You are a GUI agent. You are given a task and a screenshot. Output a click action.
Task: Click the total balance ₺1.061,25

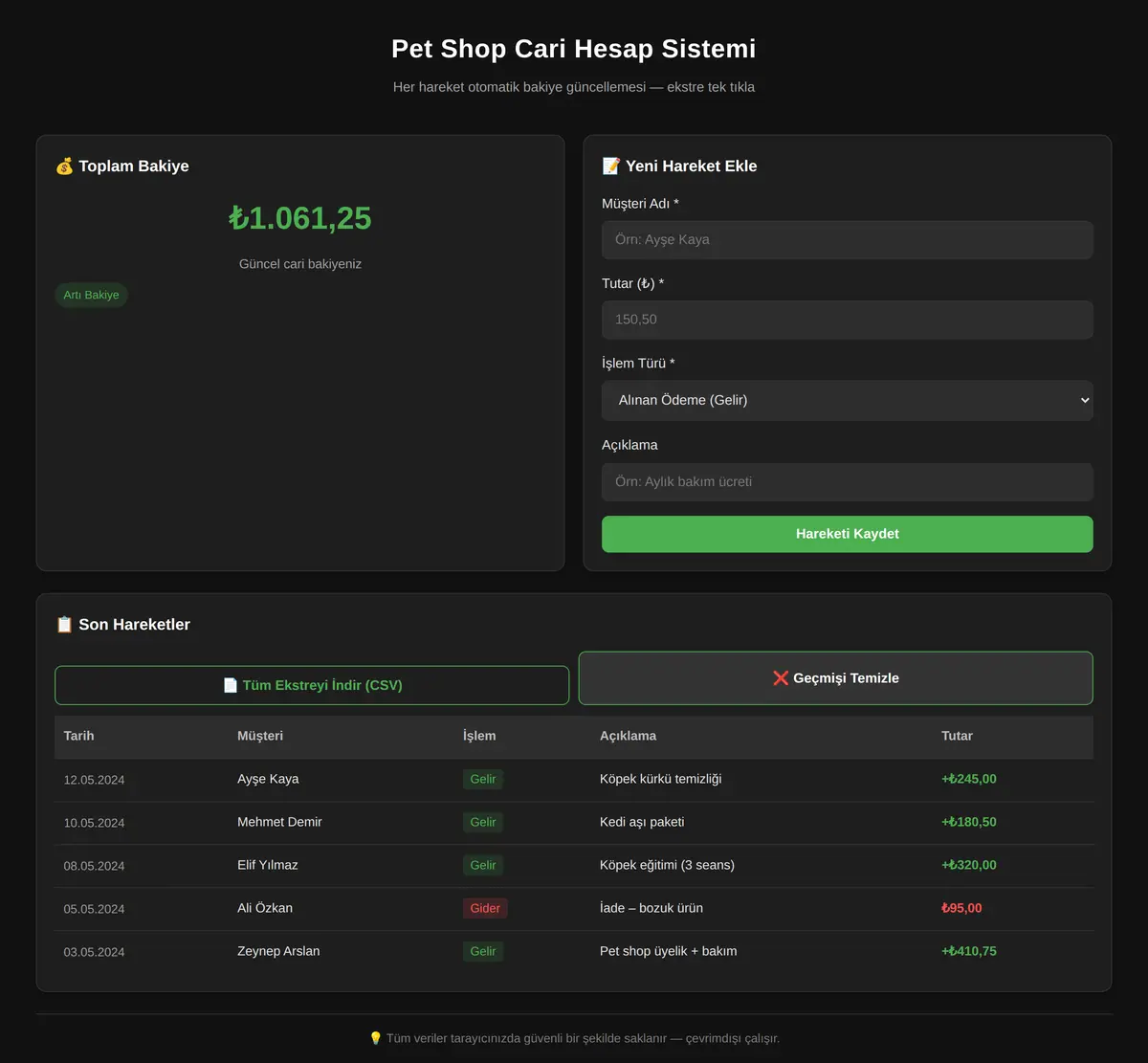[x=300, y=218]
